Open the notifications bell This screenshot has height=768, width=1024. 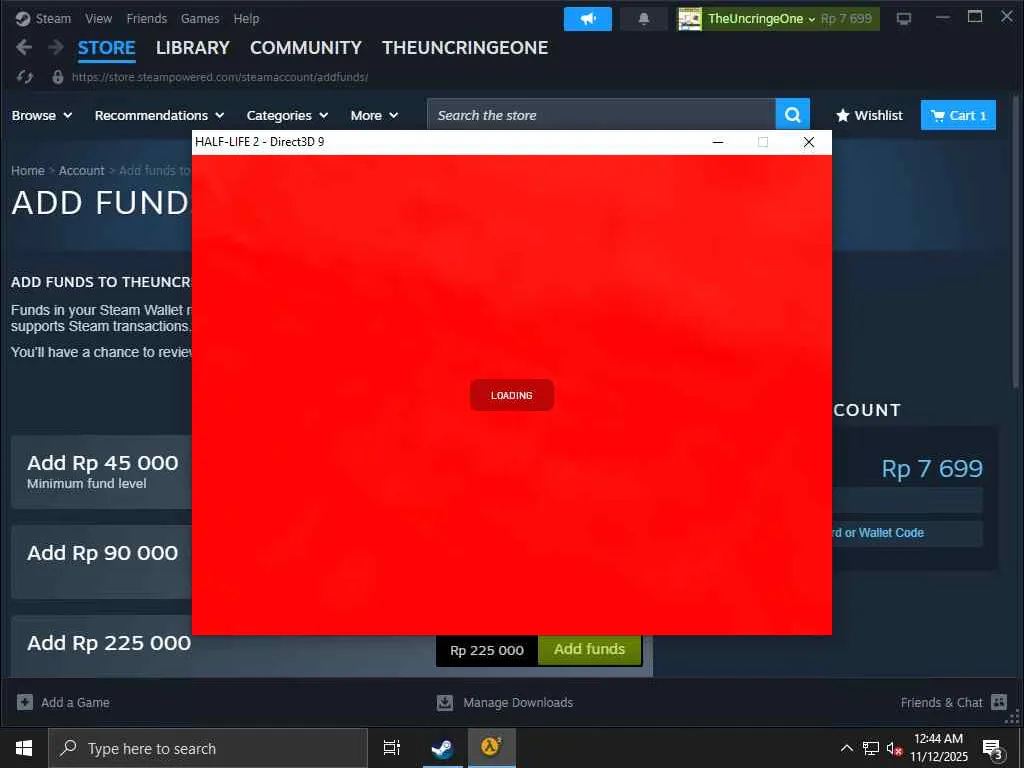643,19
